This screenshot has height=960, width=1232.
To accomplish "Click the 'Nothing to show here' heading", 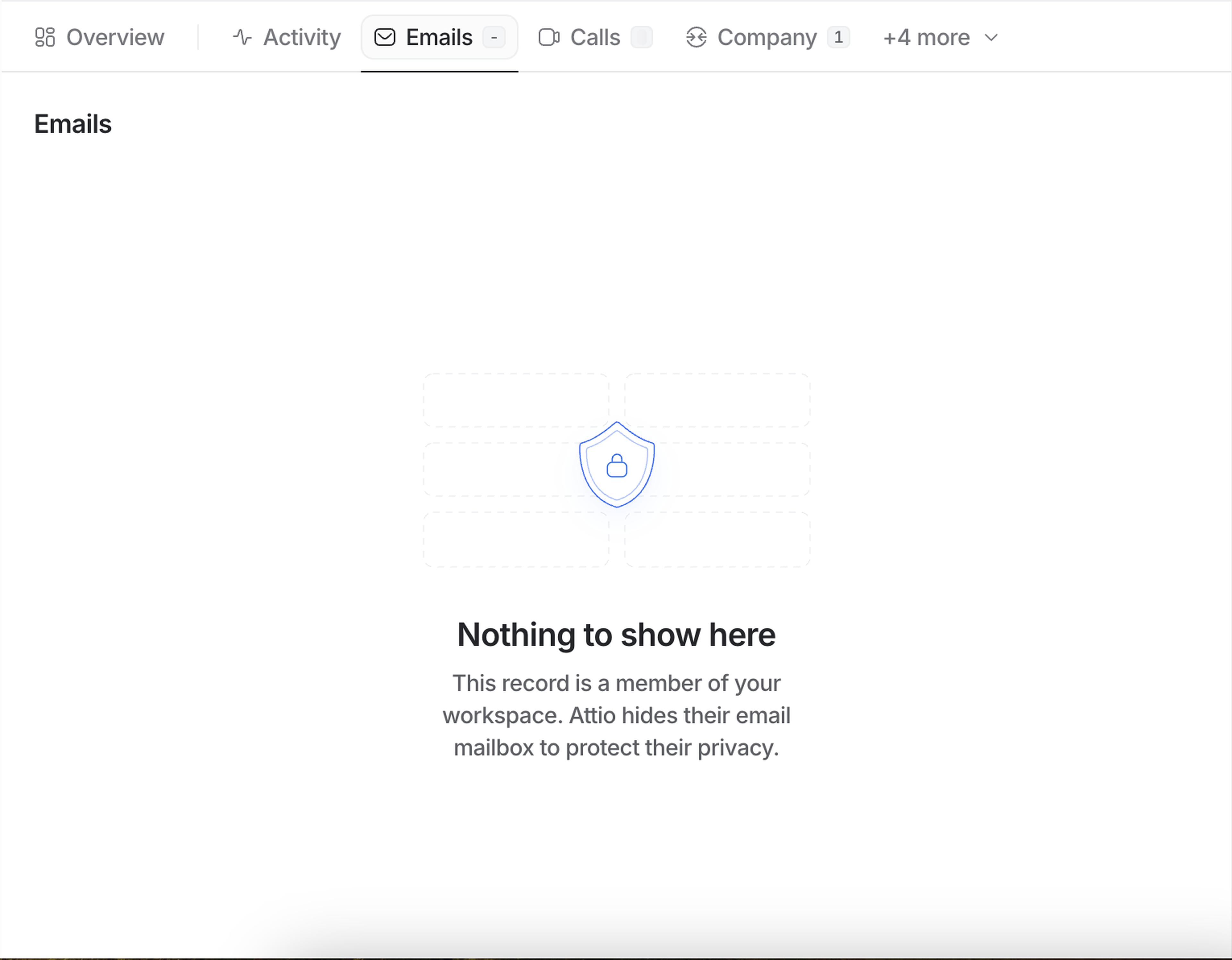I will point(616,635).
